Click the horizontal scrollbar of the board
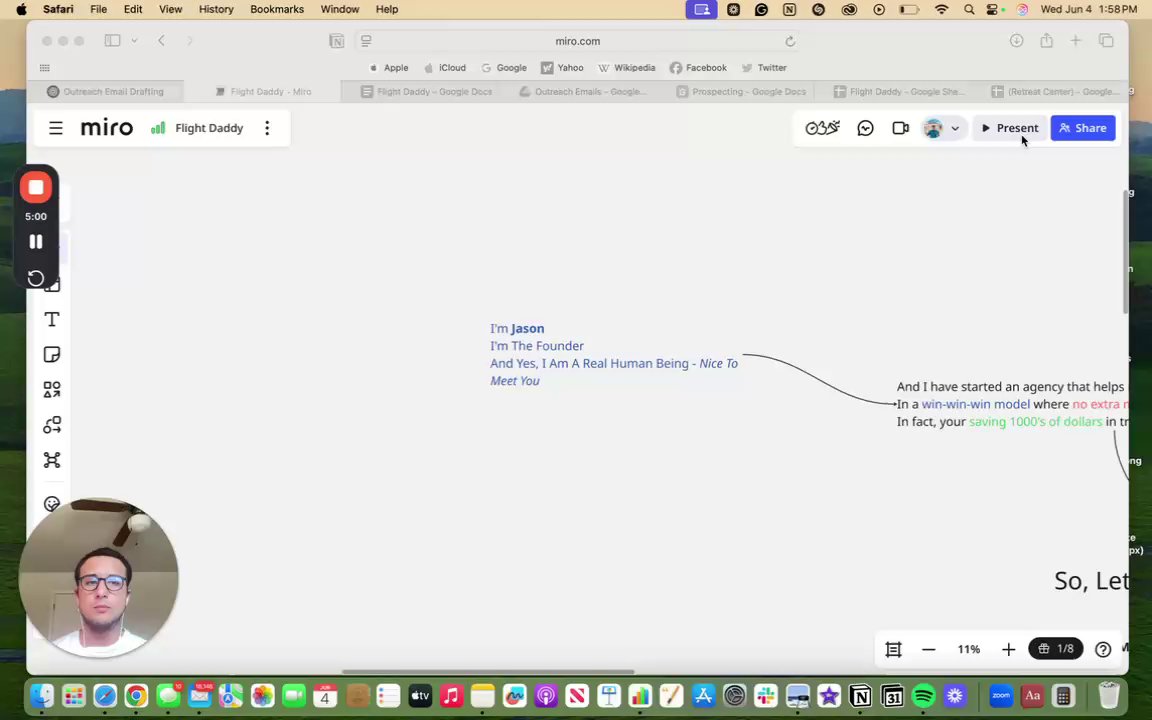The image size is (1152, 720). (488, 672)
